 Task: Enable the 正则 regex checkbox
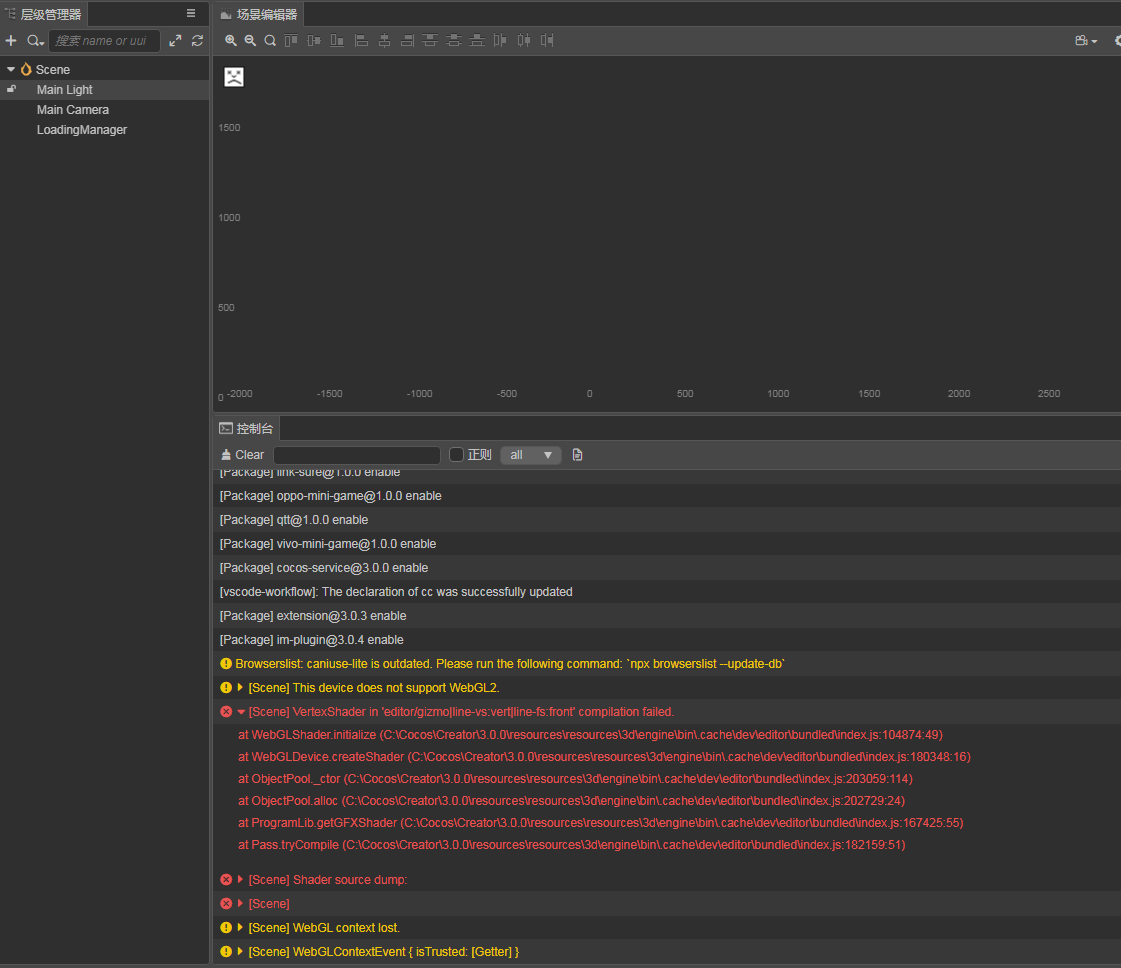pyautogui.click(x=456, y=455)
